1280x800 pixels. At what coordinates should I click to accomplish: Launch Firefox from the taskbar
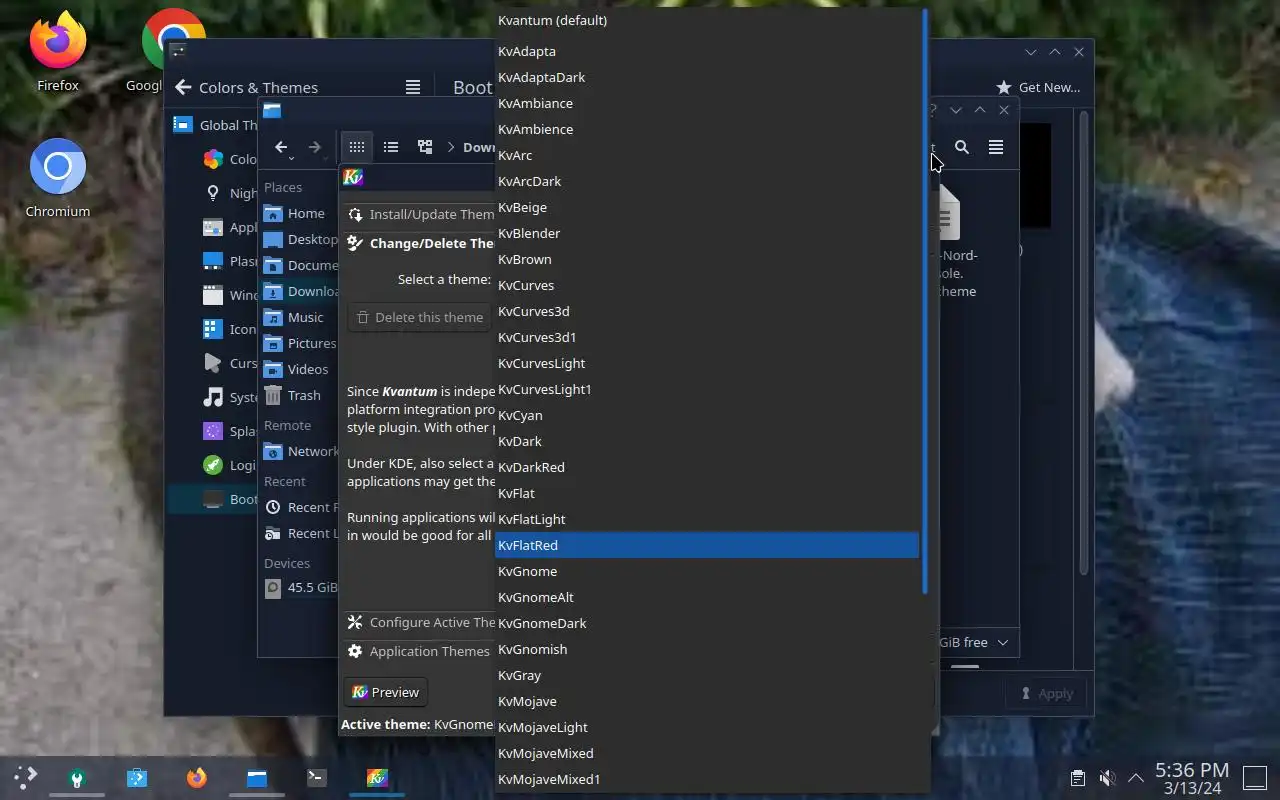[x=197, y=777]
